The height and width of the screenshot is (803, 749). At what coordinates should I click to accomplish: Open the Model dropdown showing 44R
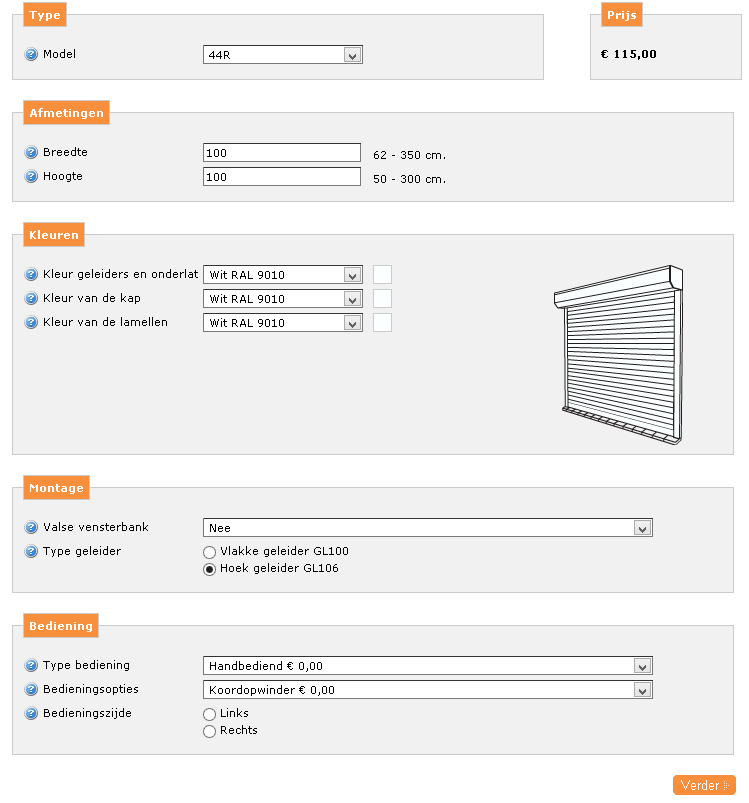click(282, 55)
